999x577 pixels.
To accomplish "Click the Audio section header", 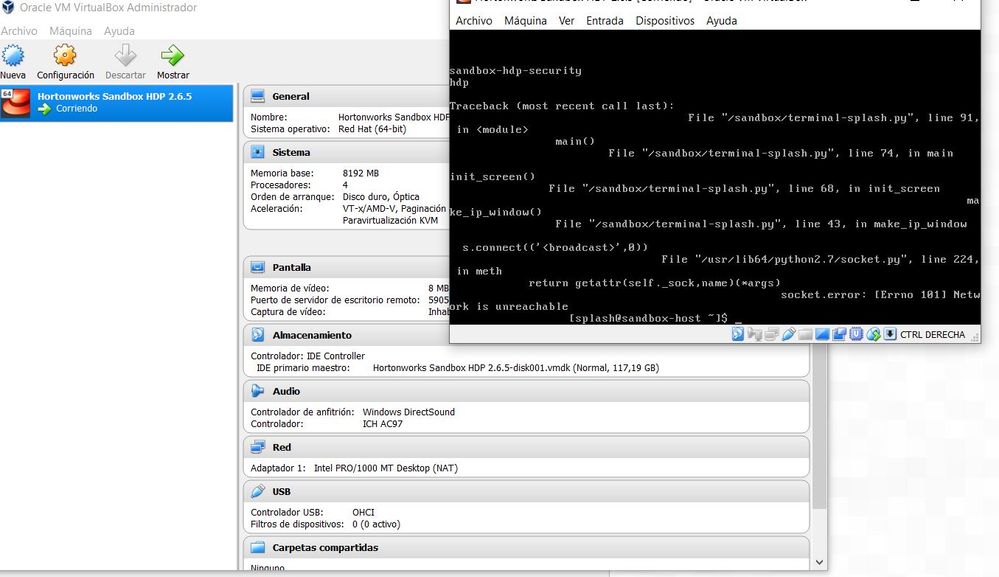I will click(286, 391).
